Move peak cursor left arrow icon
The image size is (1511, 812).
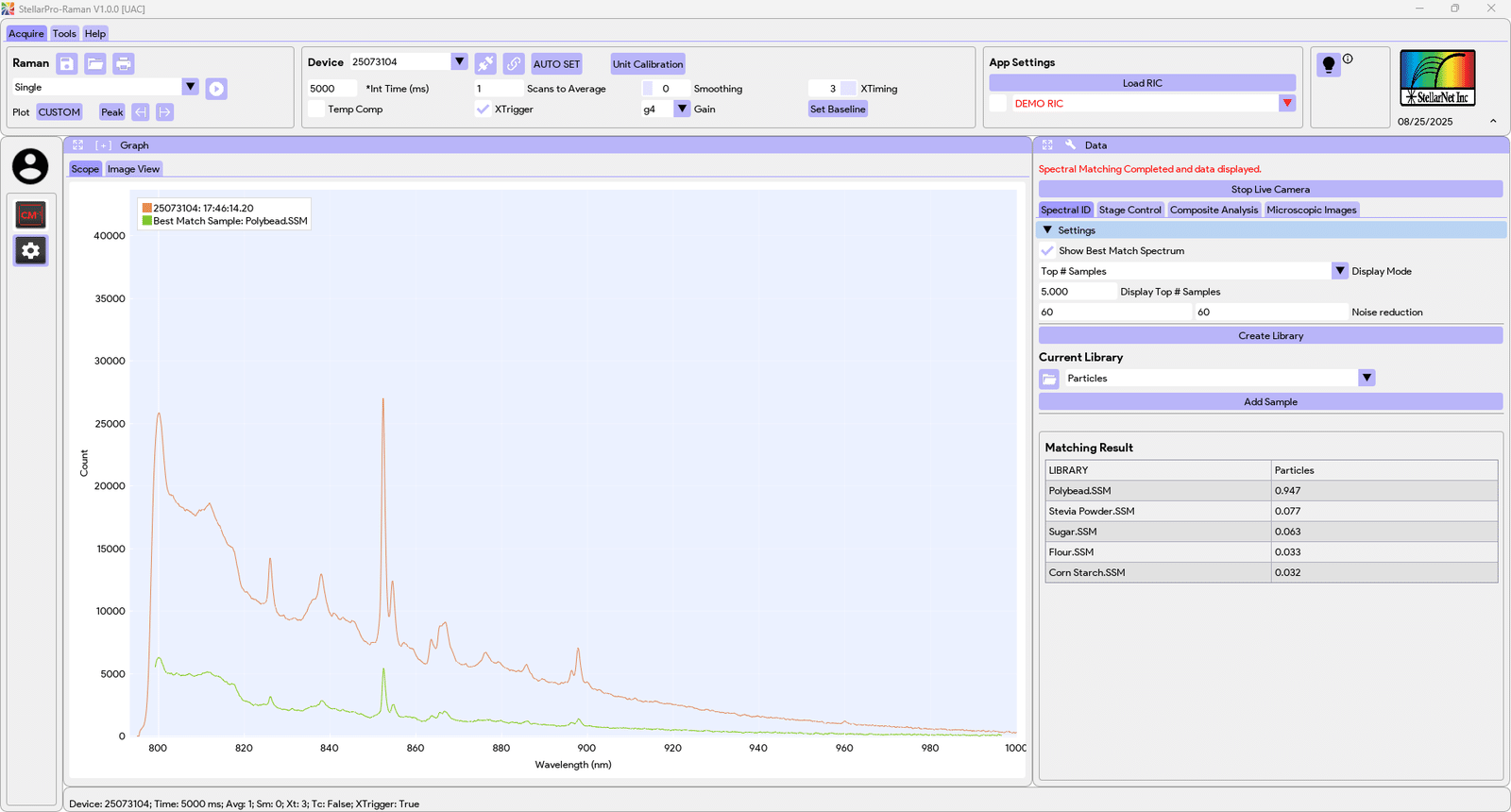tap(141, 112)
